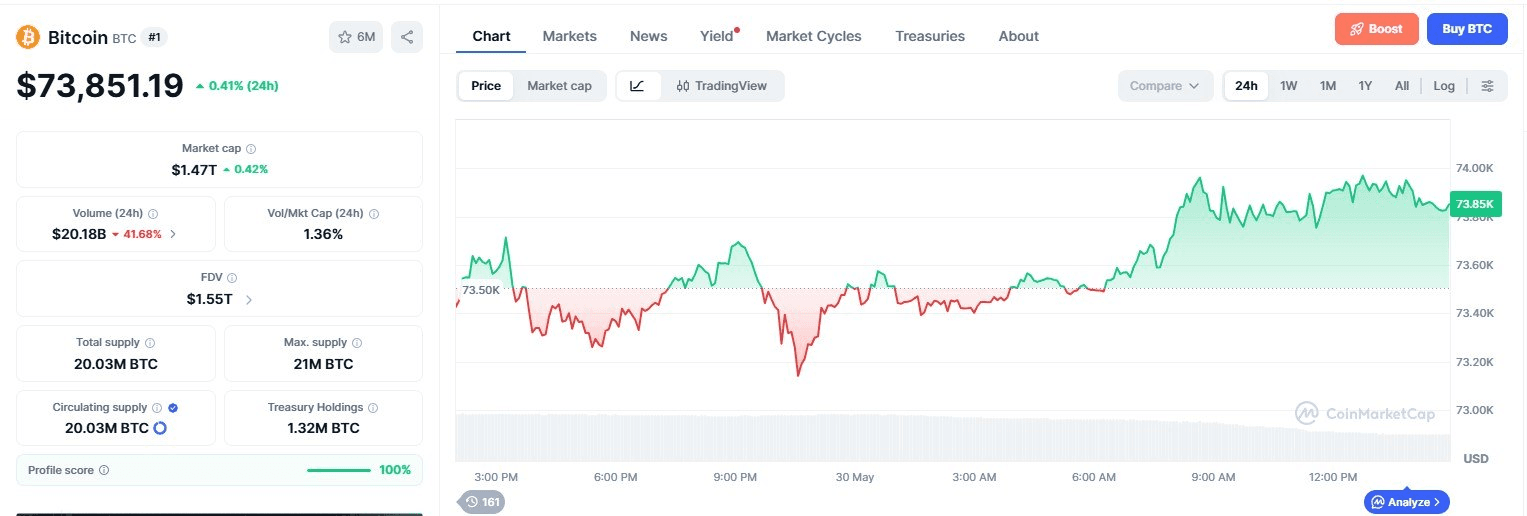Click the volume bars below the chart
Screen dimensions: 1527x516
(952, 437)
